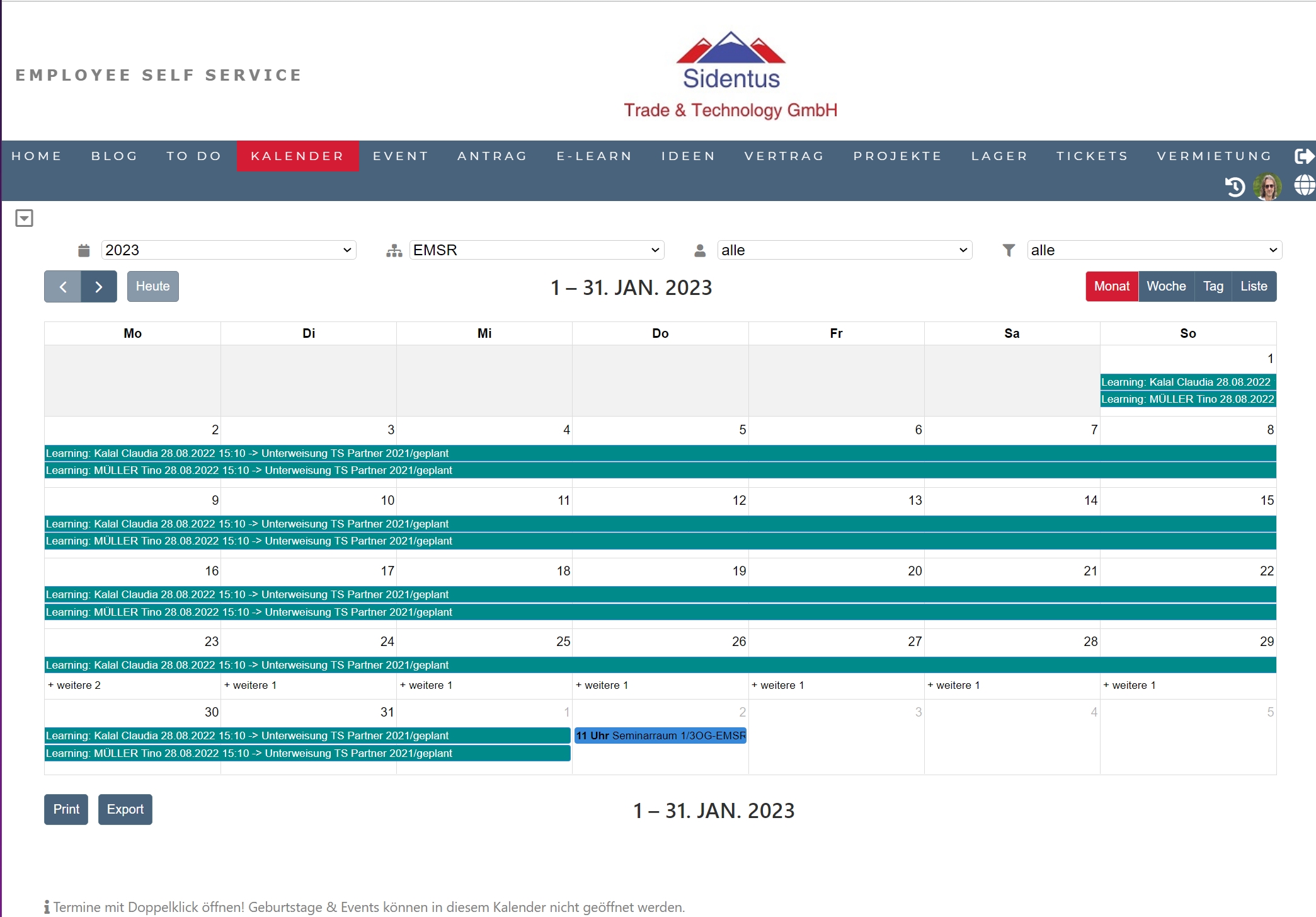Open the 2023 year dropdown
Viewport: 1316px width, 917px height.
click(228, 250)
